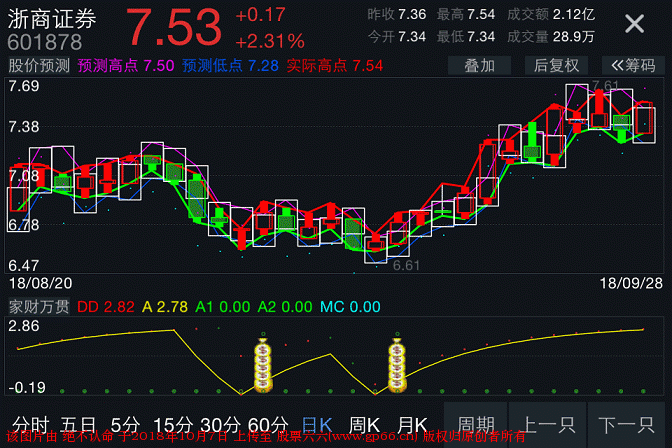Click the 最高 7.54 value
Image resolution: width=672 pixels, height=448 pixels.
click(466, 15)
